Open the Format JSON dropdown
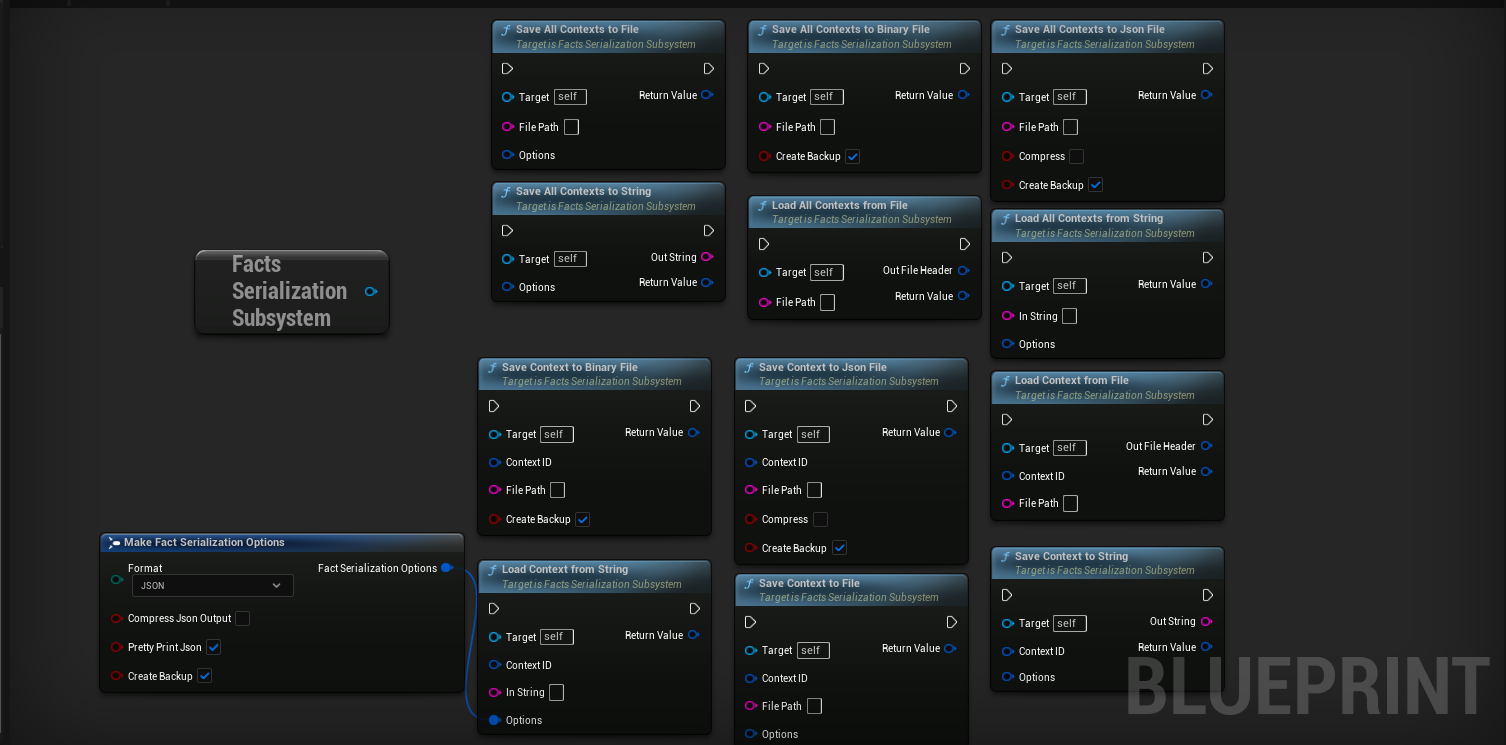 [x=212, y=586]
